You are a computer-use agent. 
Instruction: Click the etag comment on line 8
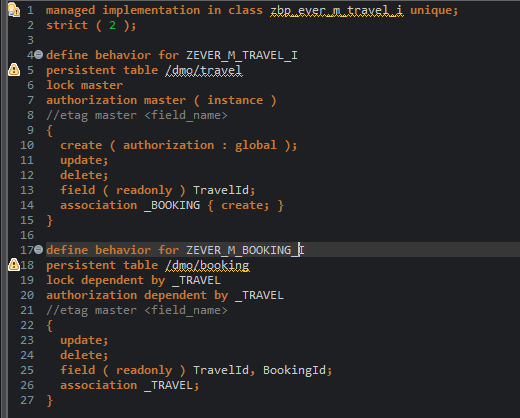pos(137,115)
